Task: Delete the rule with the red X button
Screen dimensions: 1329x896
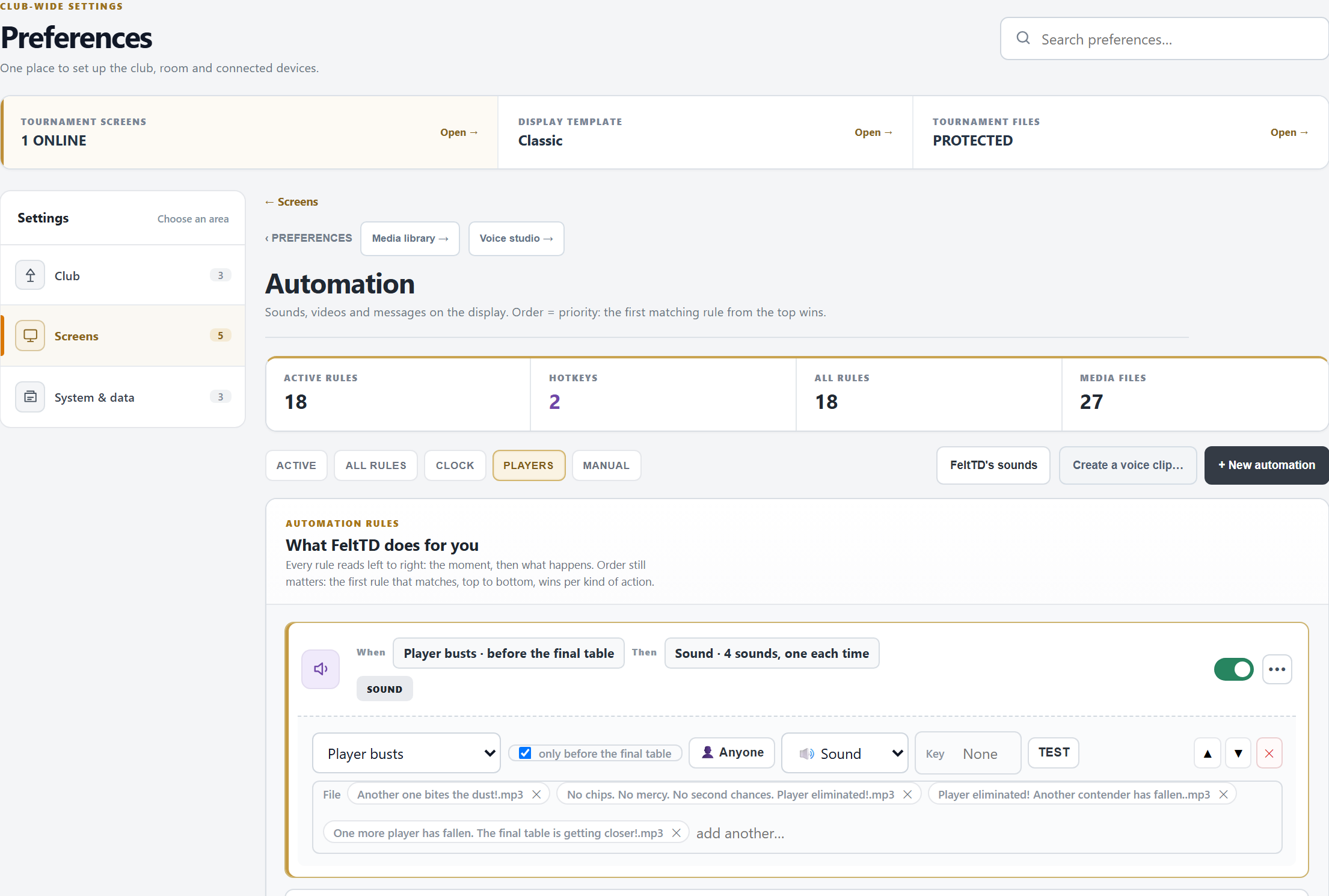Action: tap(1269, 753)
